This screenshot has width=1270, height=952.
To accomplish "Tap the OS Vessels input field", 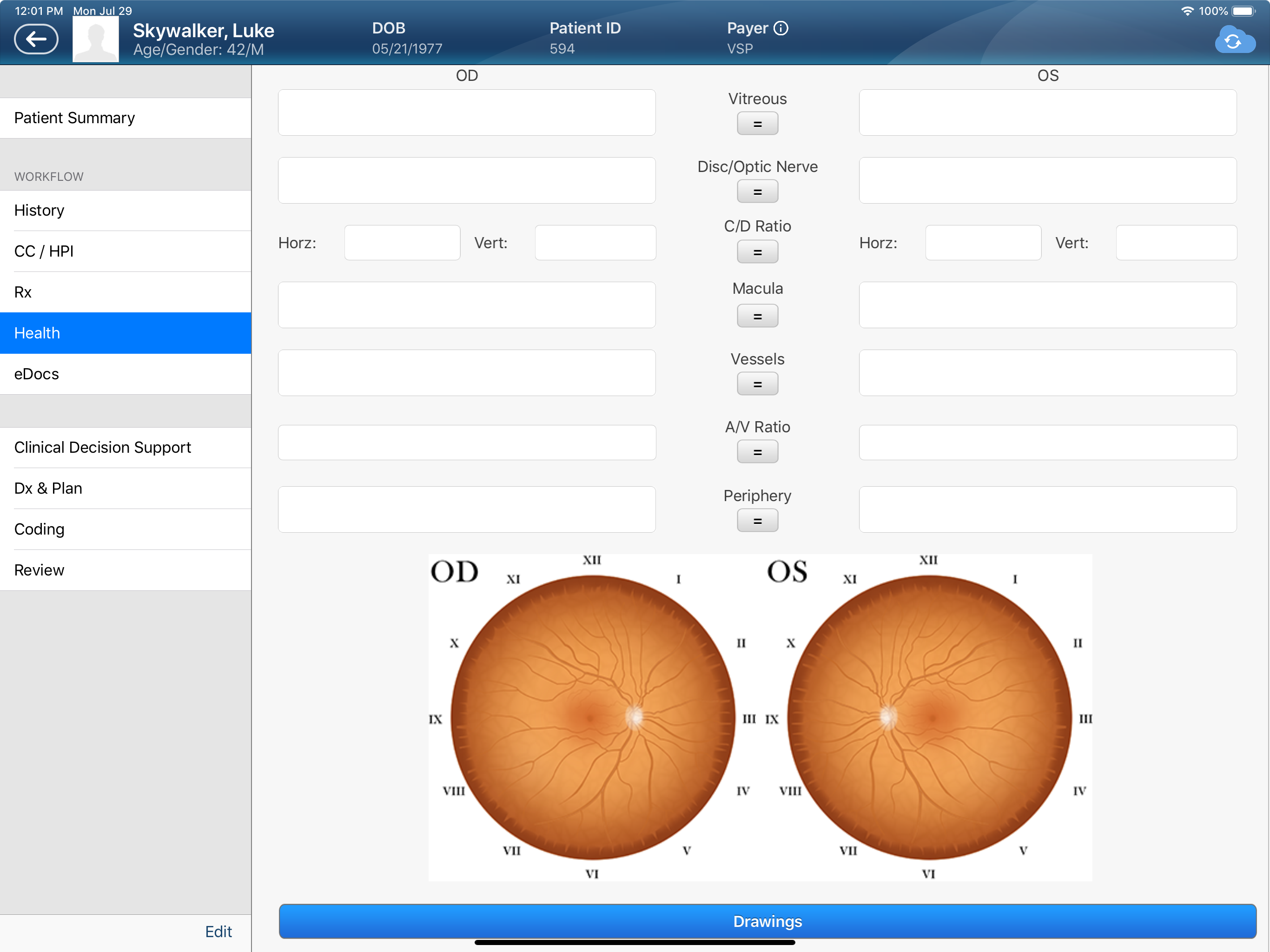I will [1048, 373].
